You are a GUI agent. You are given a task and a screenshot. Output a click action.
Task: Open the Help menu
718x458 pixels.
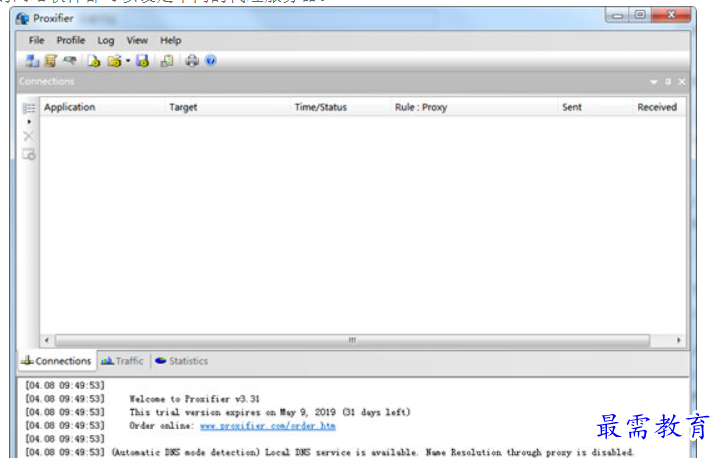[171, 41]
